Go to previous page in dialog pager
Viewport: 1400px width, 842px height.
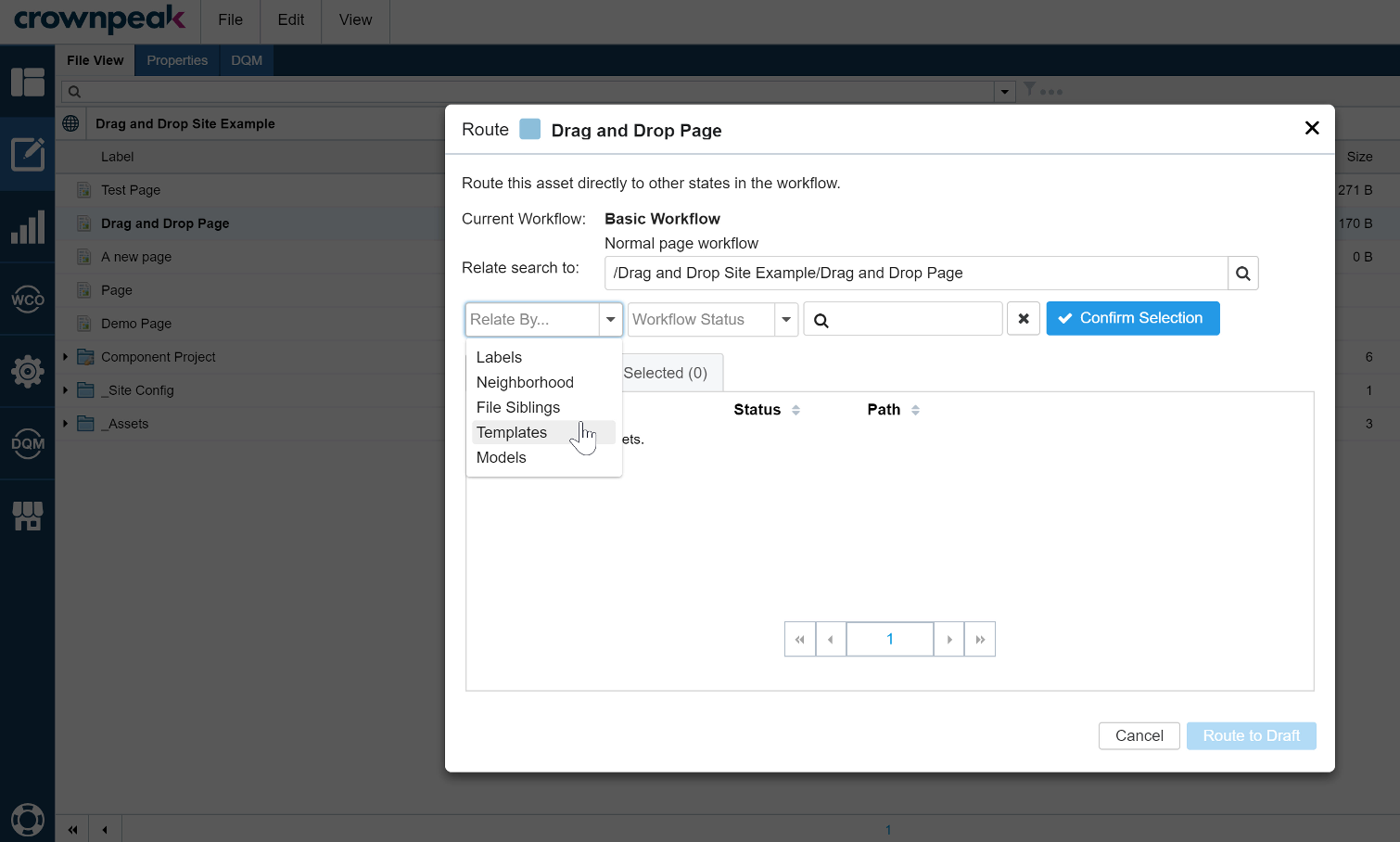[831, 639]
